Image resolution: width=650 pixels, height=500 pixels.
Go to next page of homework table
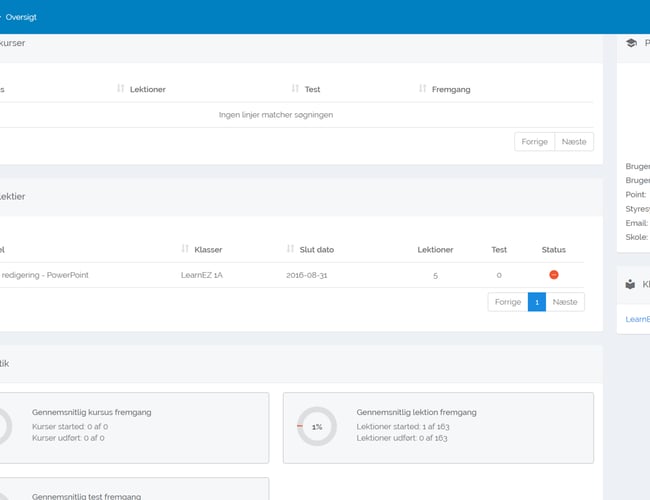[x=565, y=302]
